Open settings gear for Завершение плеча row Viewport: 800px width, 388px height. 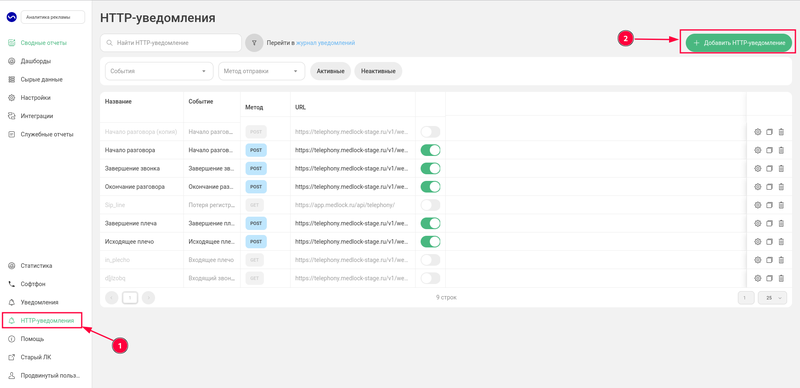tap(758, 224)
